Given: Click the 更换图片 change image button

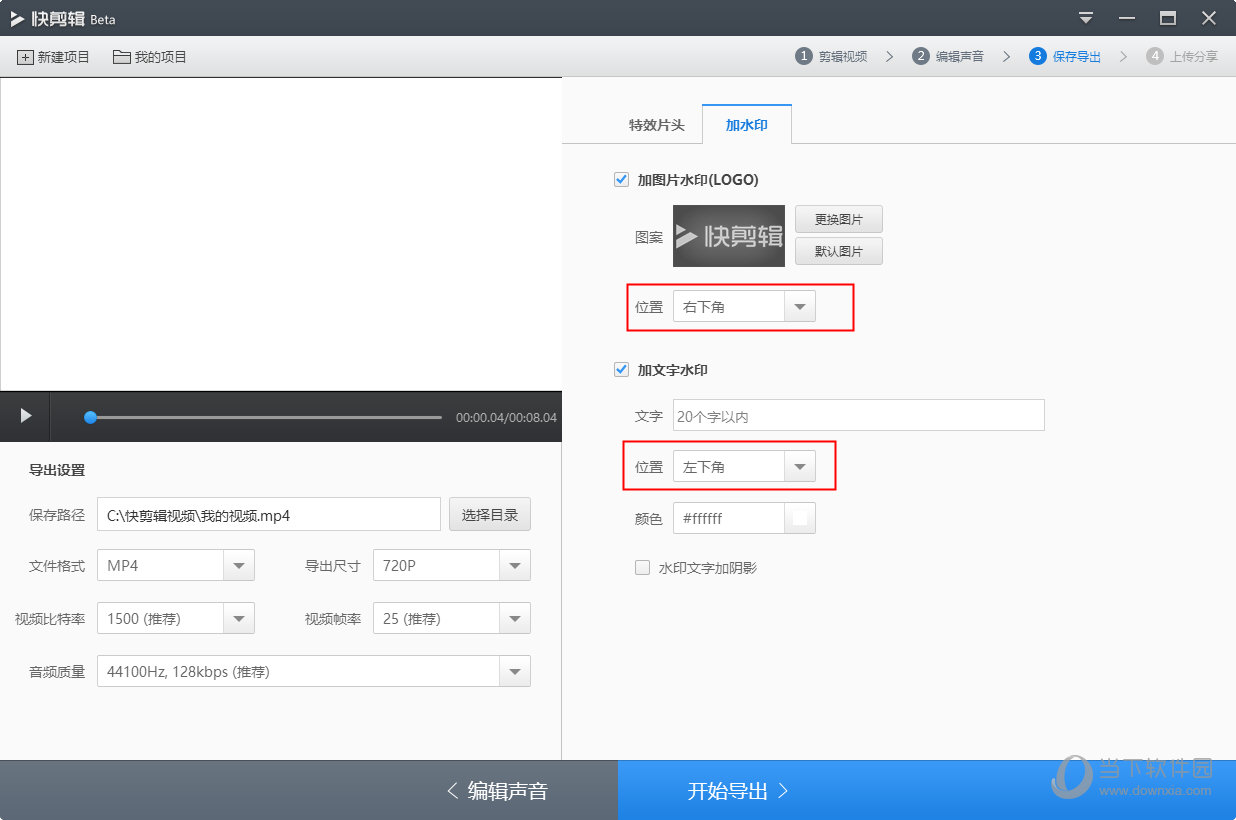Looking at the screenshot, I should 838,219.
